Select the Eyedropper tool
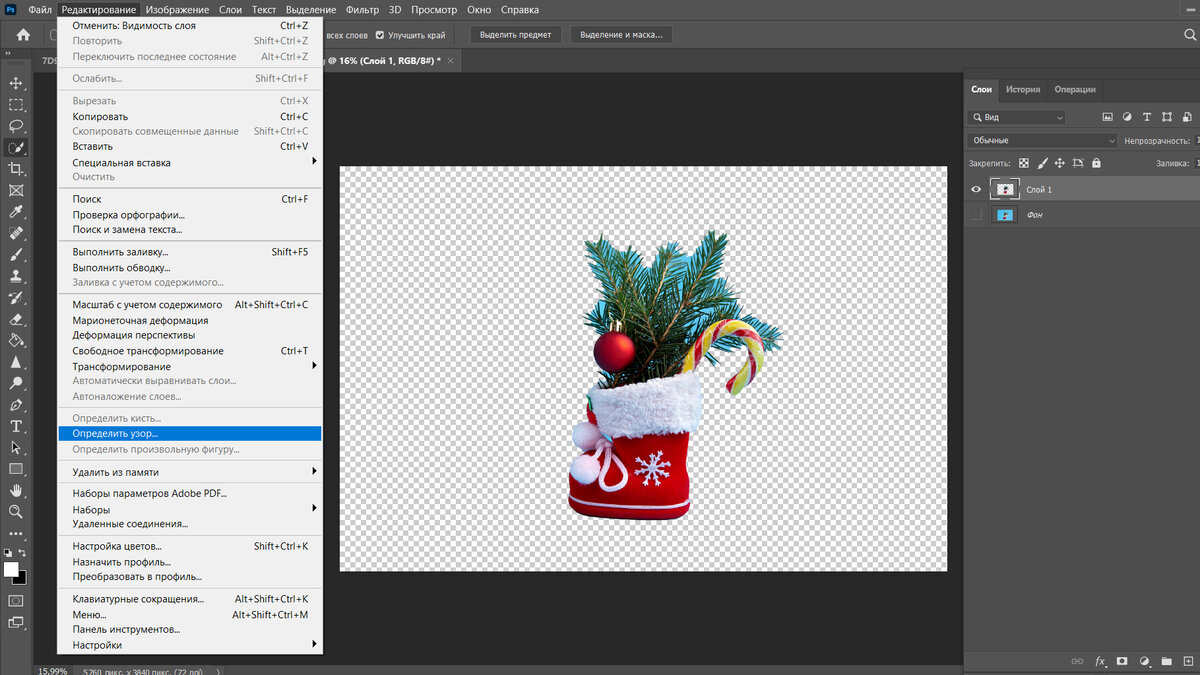 point(16,212)
